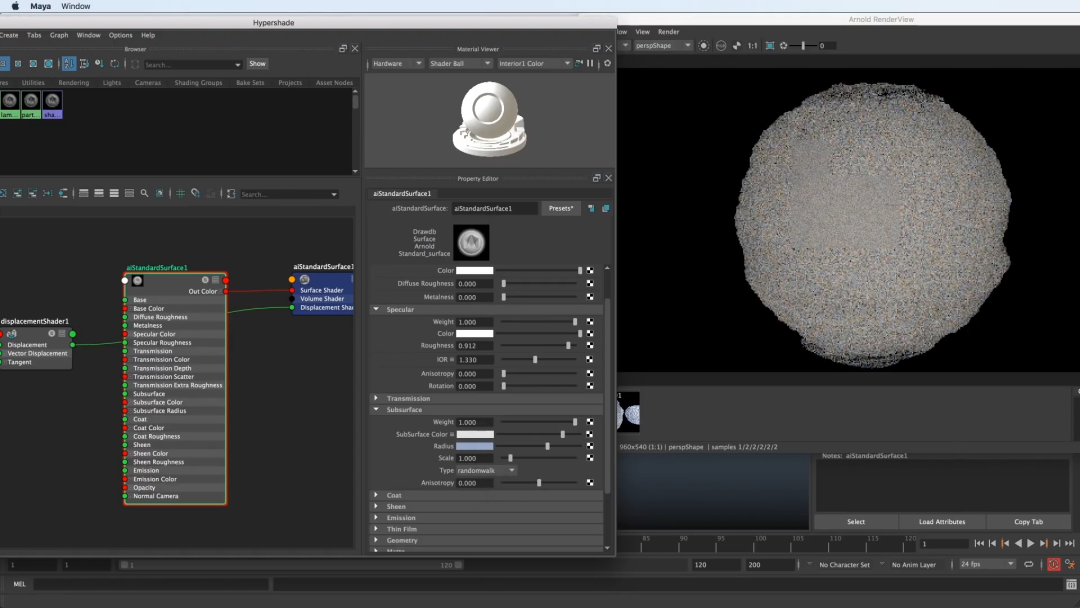Screen dimensions: 1080x608
Task: Pause the Material Viewer rendering
Action: pyautogui.click(x=590, y=63)
